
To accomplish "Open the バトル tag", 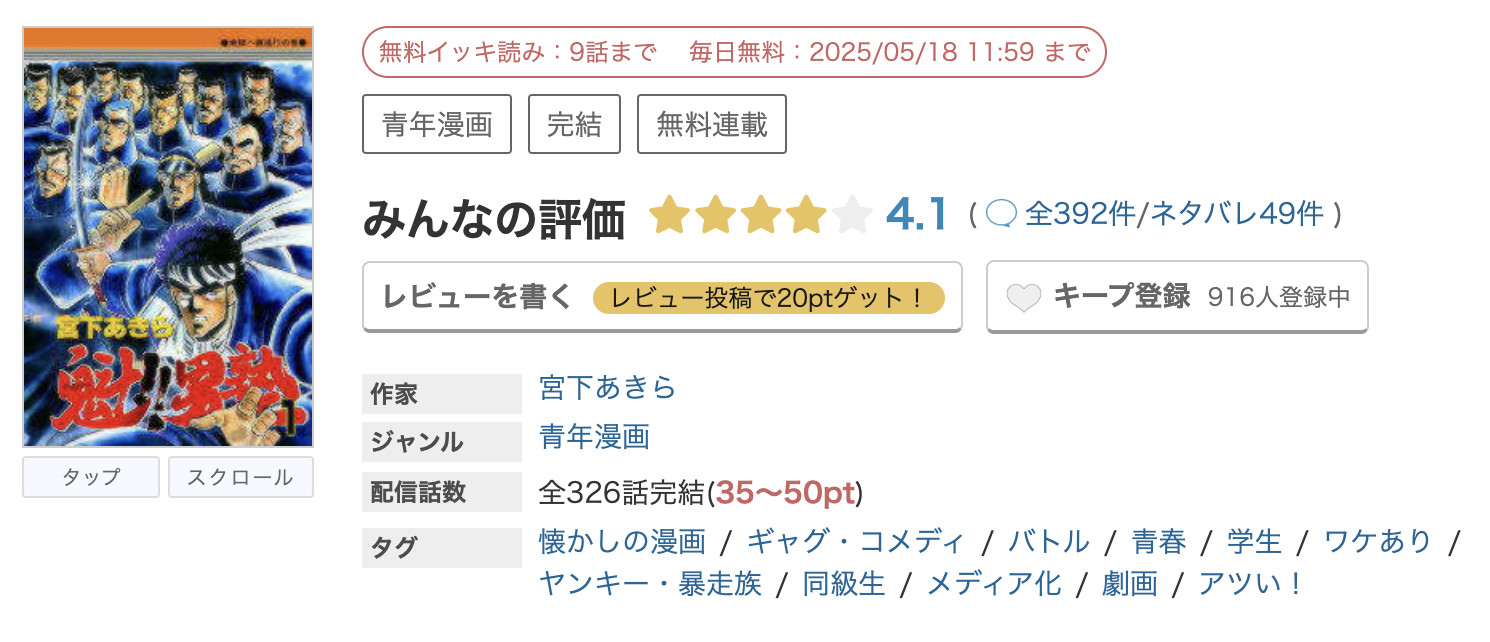I will coord(1049,542).
